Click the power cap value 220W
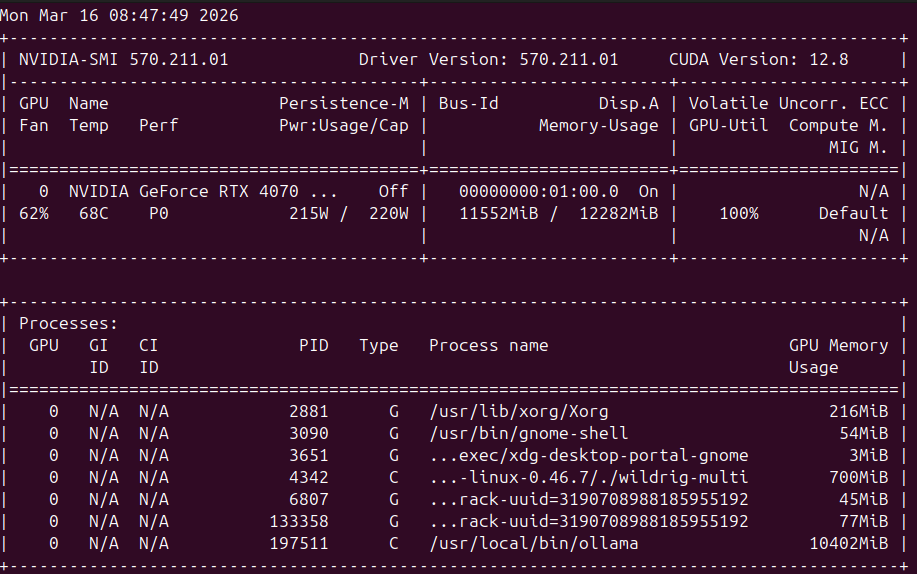Viewport: 917px width, 574px height. click(389, 214)
